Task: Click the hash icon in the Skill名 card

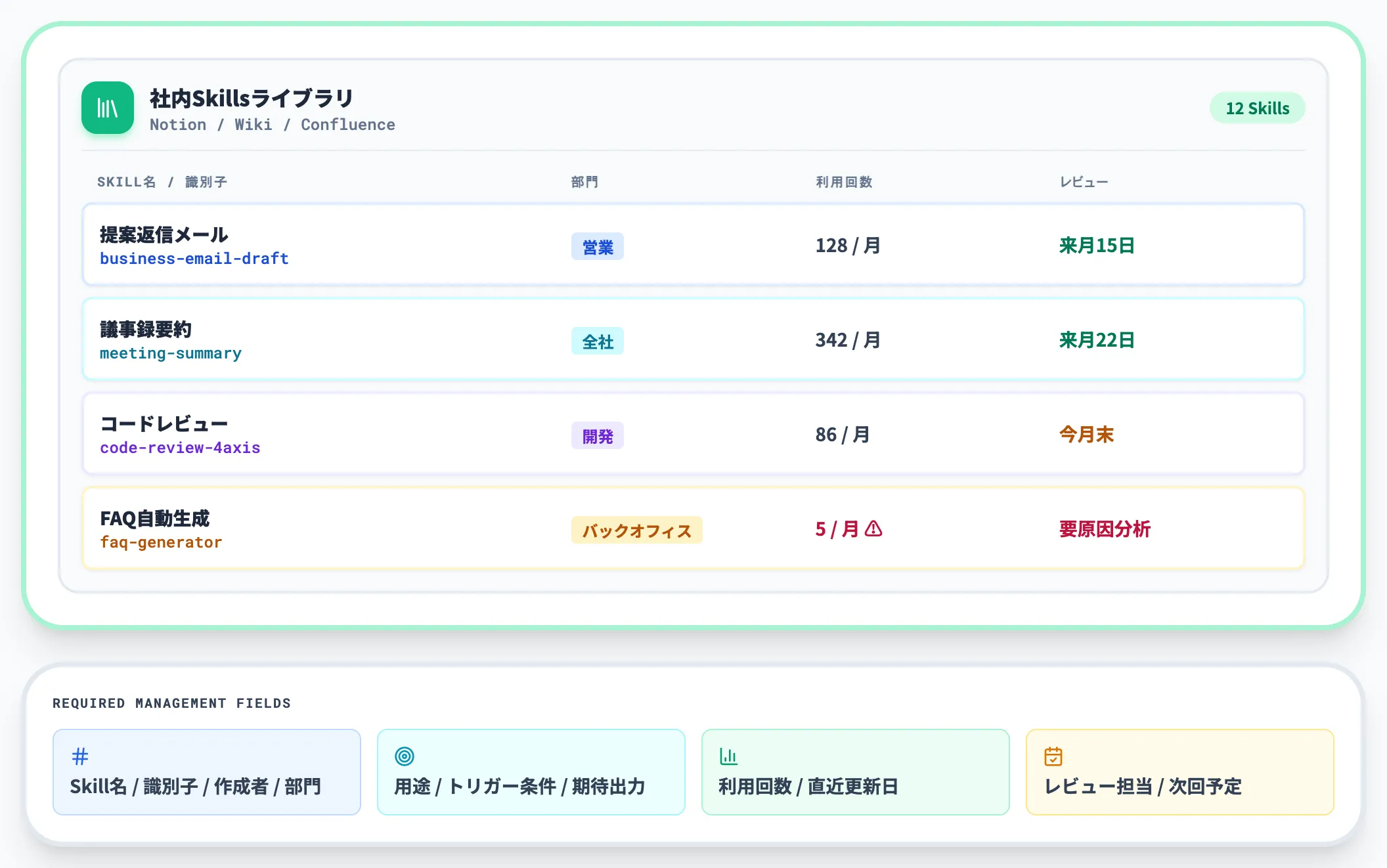Action: pos(80,756)
